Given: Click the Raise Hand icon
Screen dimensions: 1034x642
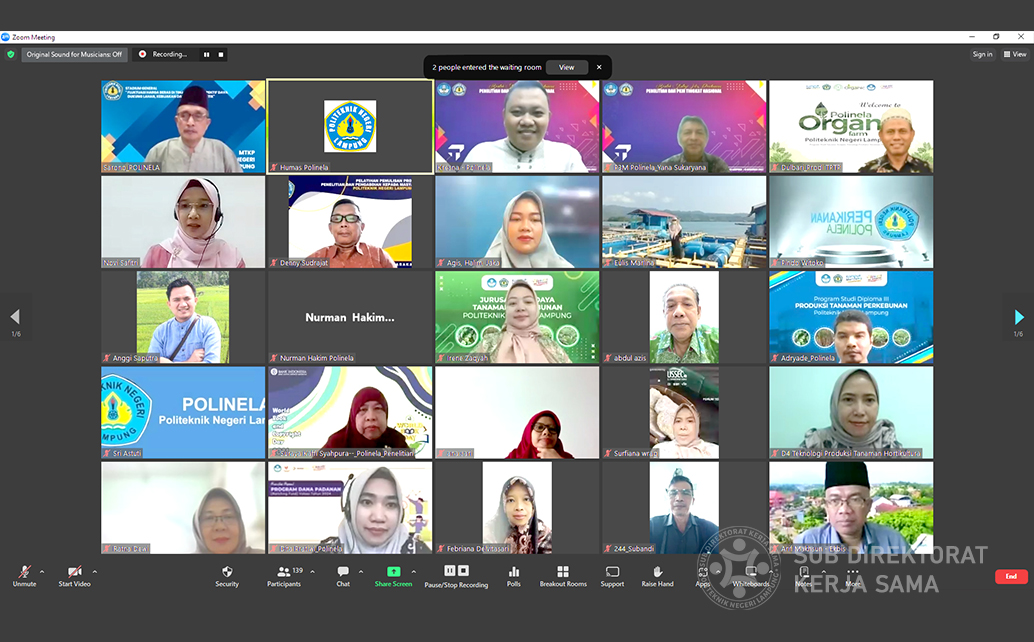Looking at the screenshot, I should click(657, 573).
